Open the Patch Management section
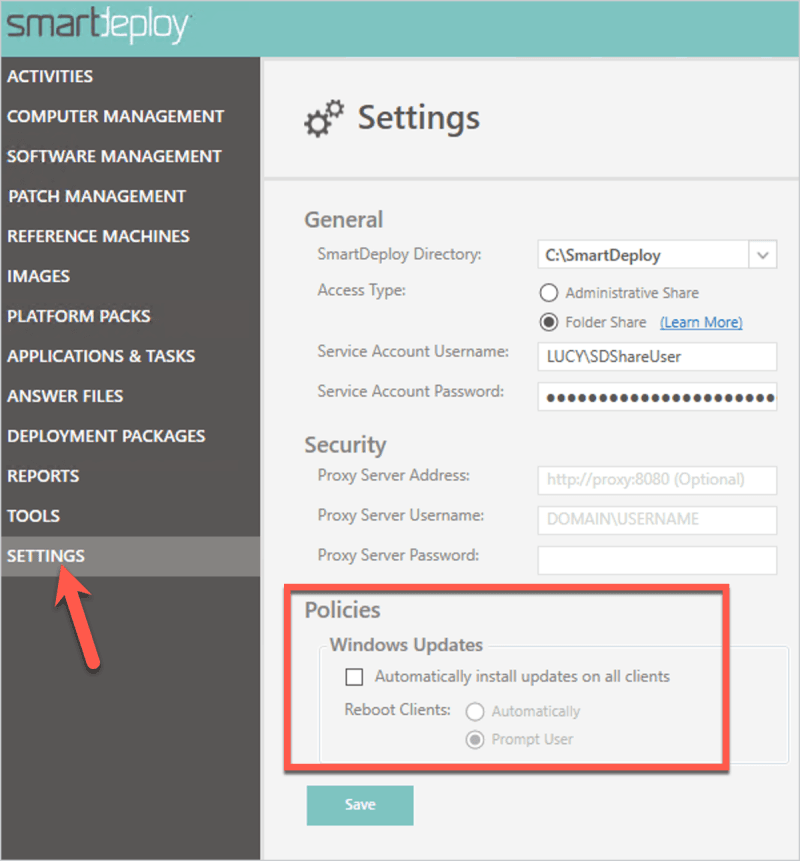Screen dimensions: 800x861 (x=96, y=196)
